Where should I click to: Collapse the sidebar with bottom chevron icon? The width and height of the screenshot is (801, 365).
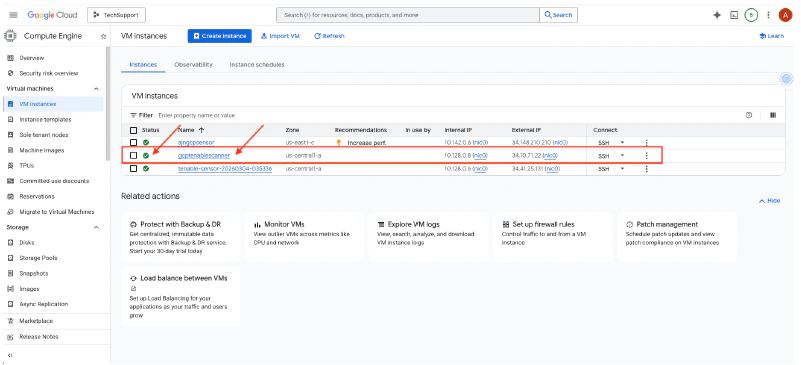click(10, 355)
